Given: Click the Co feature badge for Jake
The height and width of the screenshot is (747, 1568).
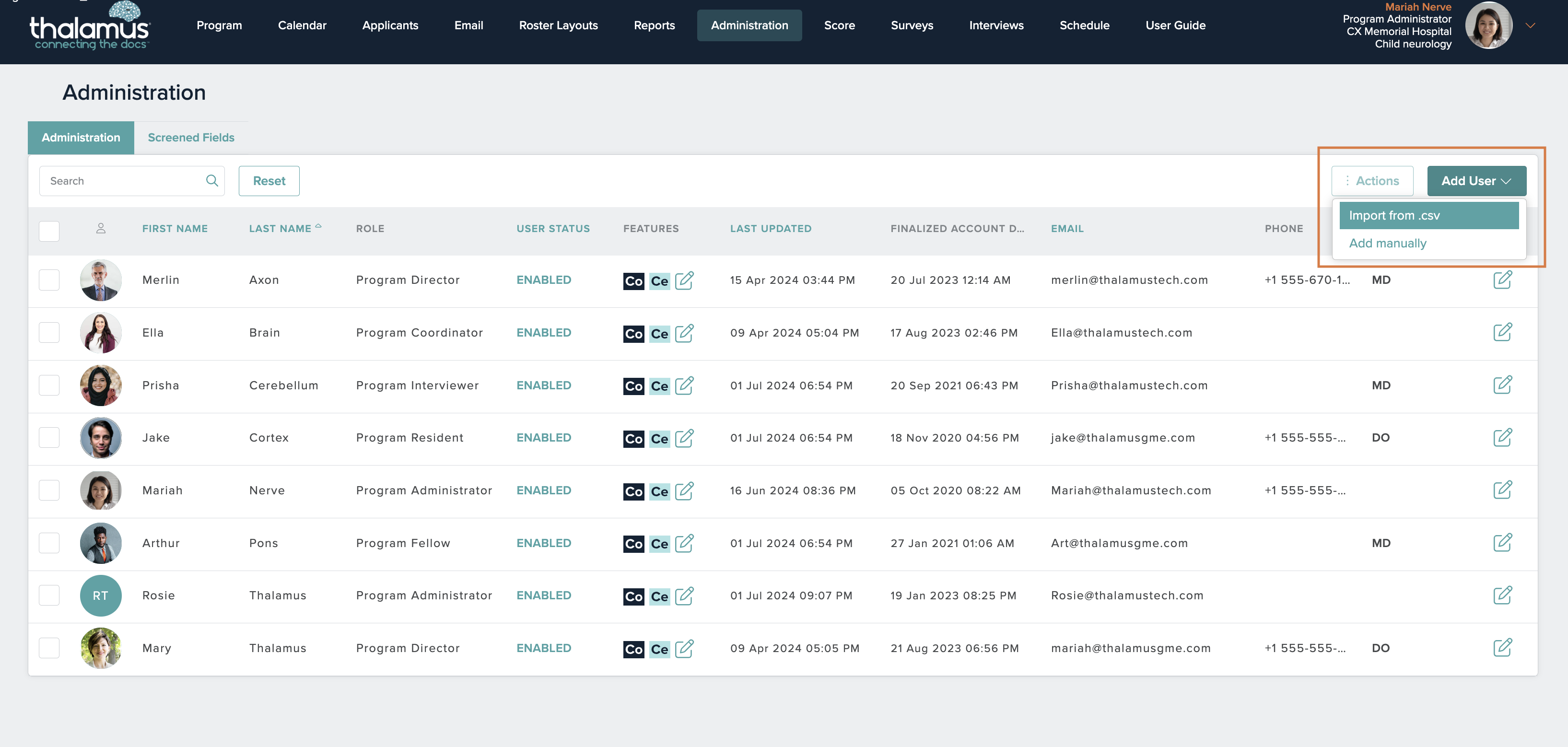Looking at the screenshot, I should 633,438.
